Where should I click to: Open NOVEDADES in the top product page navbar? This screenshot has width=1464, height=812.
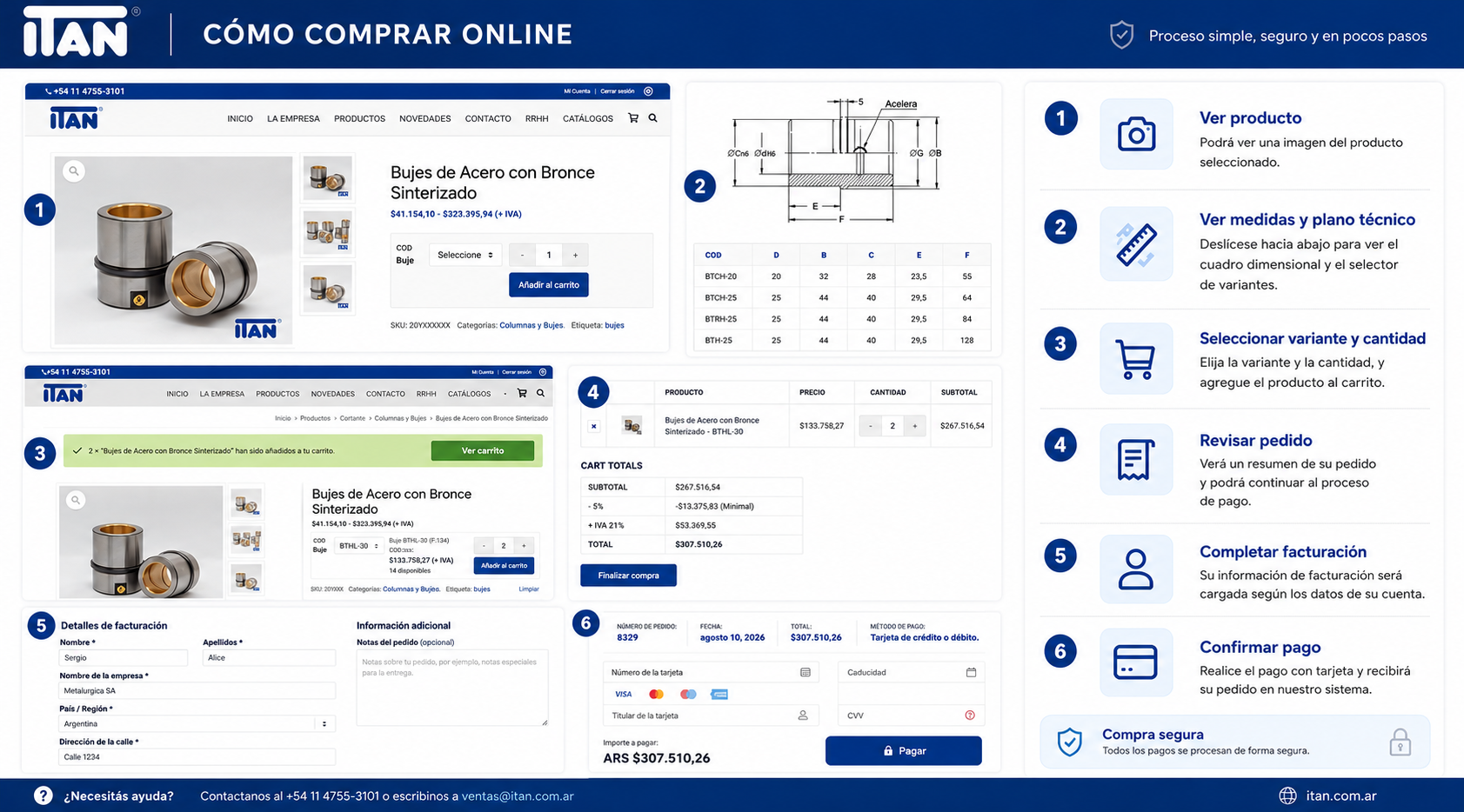424,119
